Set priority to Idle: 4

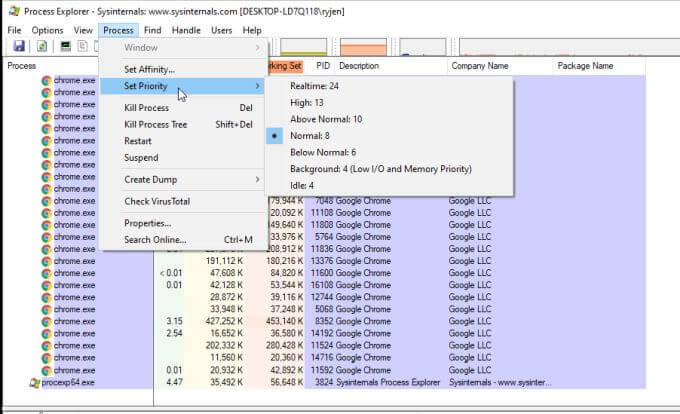coord(389,186)
